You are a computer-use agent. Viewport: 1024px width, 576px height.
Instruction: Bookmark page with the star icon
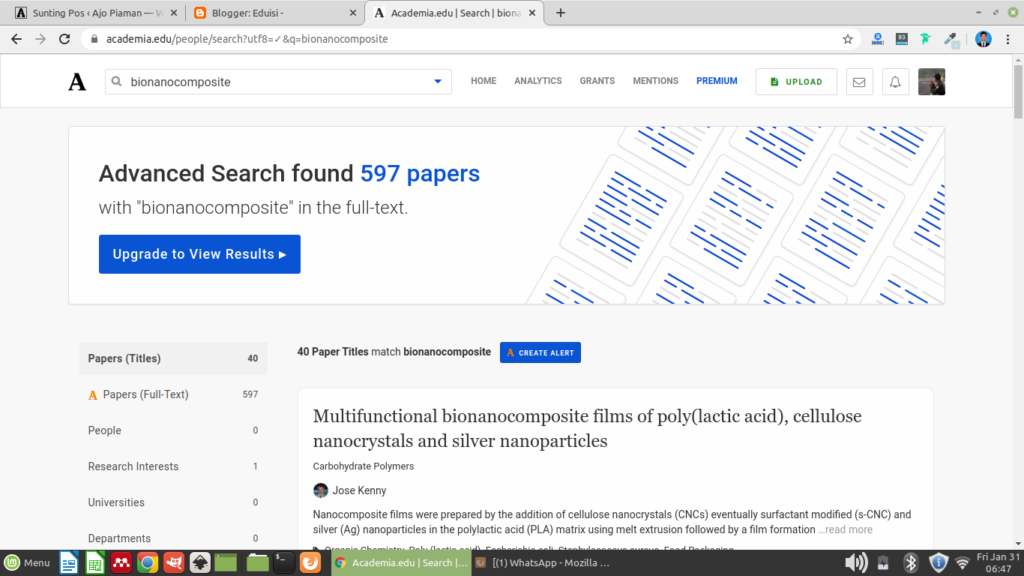[x=848, y=39]
